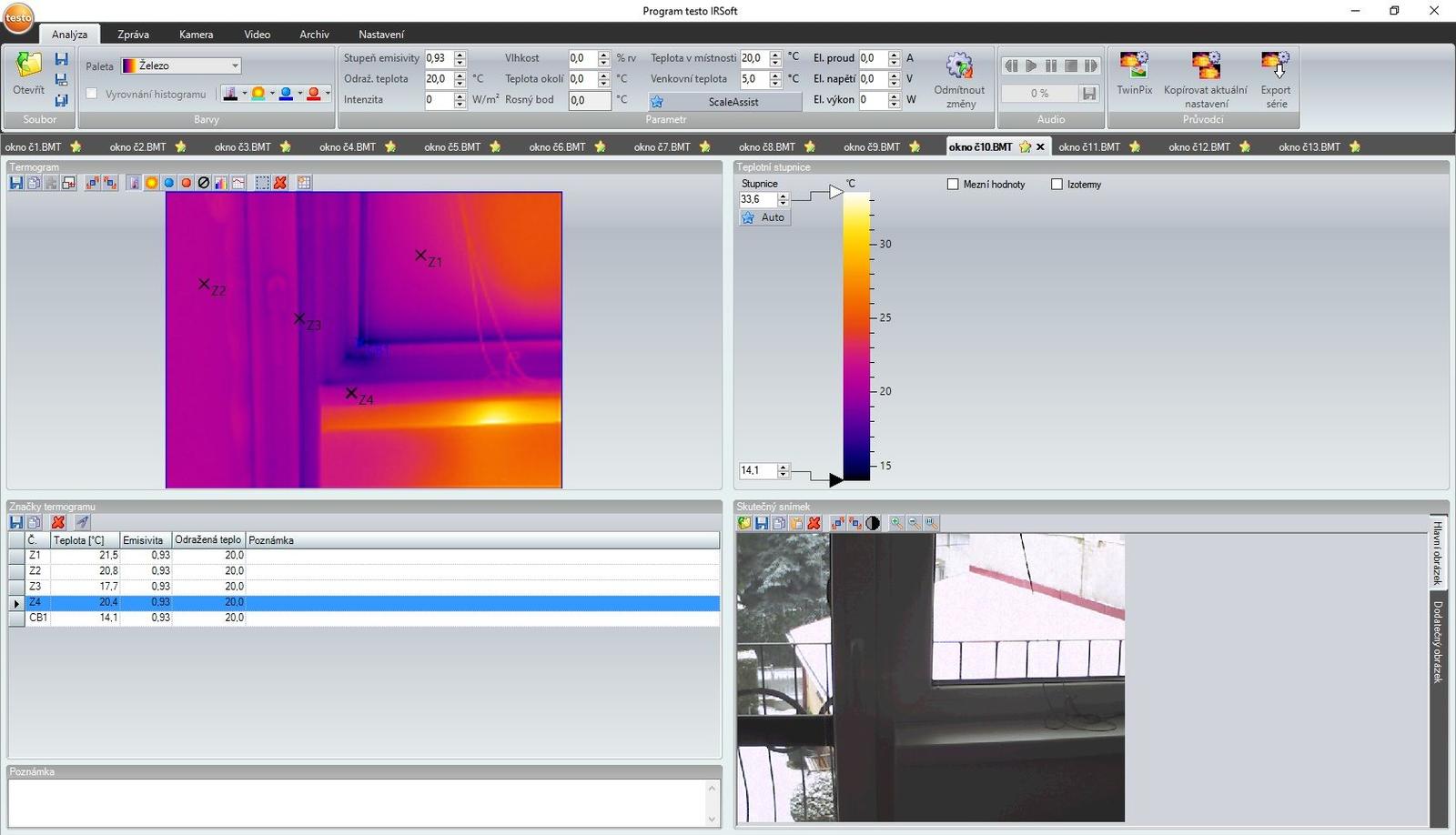Check the Vyrovnání histogramu checkbox
The image size is (1456, 835).
(x=92, y=94)
